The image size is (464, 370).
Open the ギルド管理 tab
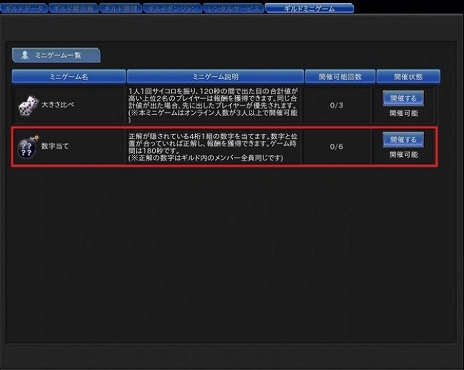(x=121, y=8)
